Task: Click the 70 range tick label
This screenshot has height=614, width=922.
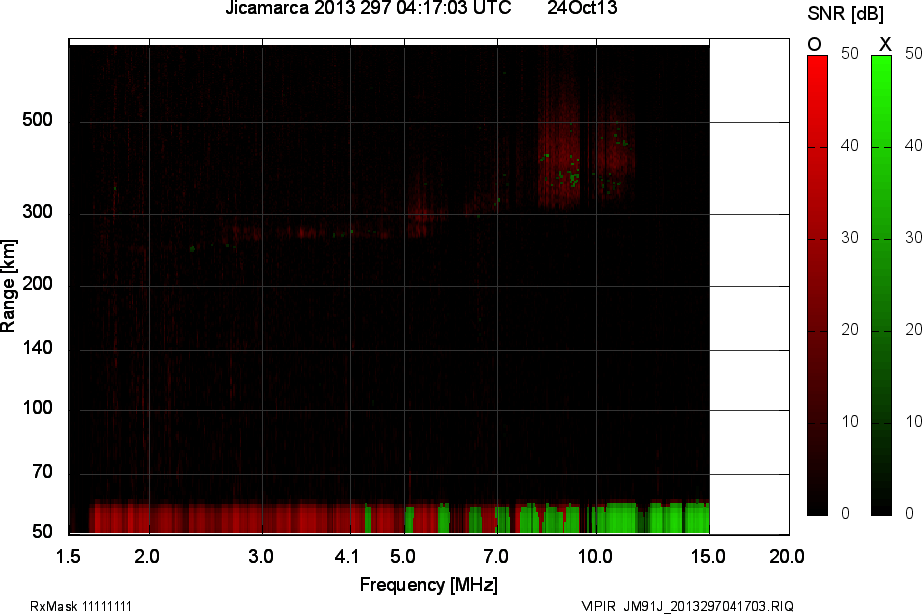Action: (x=42, y=473)
